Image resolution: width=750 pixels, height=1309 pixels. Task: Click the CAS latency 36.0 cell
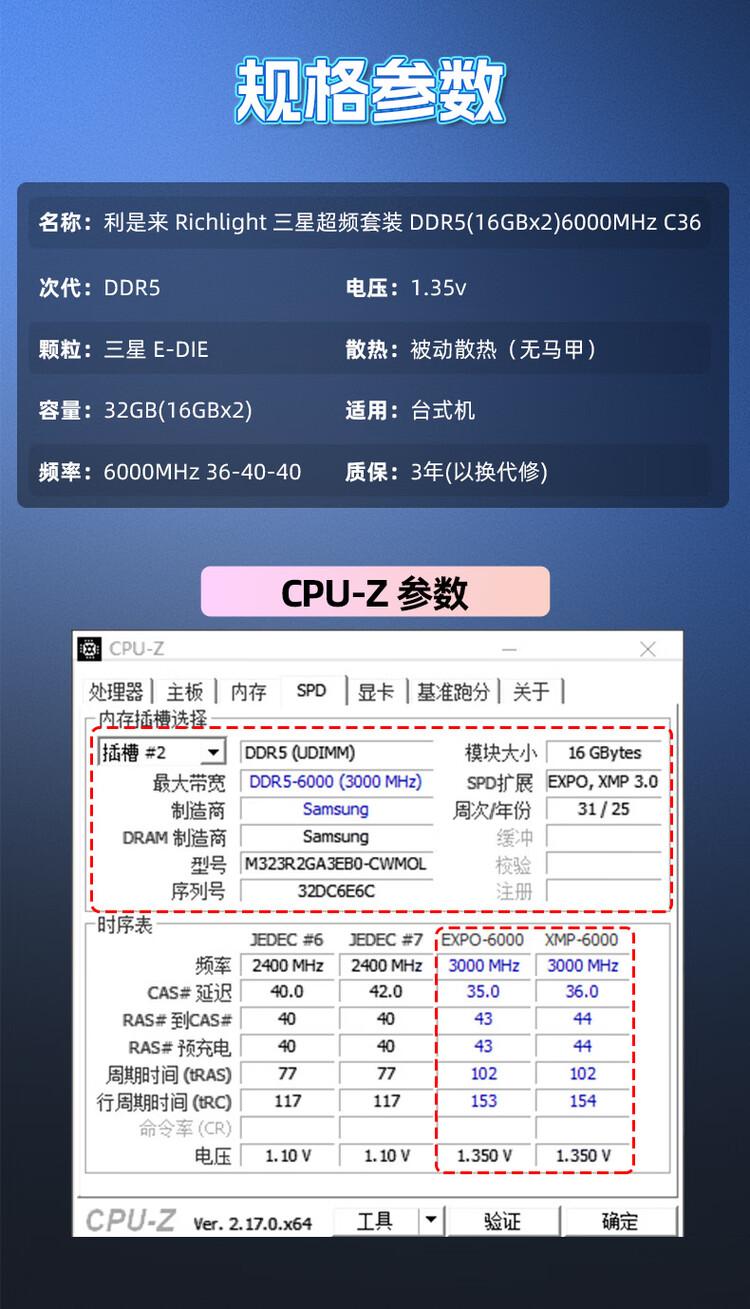583,992
